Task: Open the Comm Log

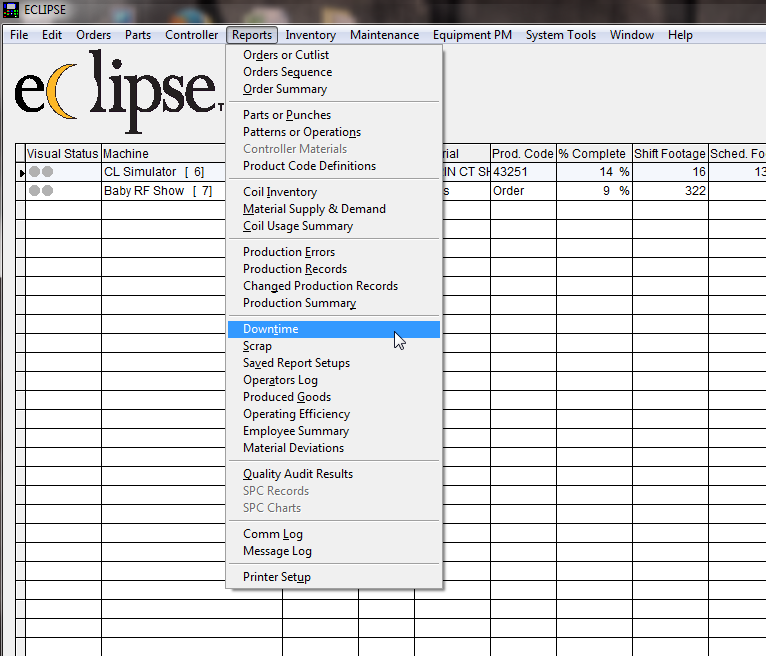Action: [x=334, y=534]
